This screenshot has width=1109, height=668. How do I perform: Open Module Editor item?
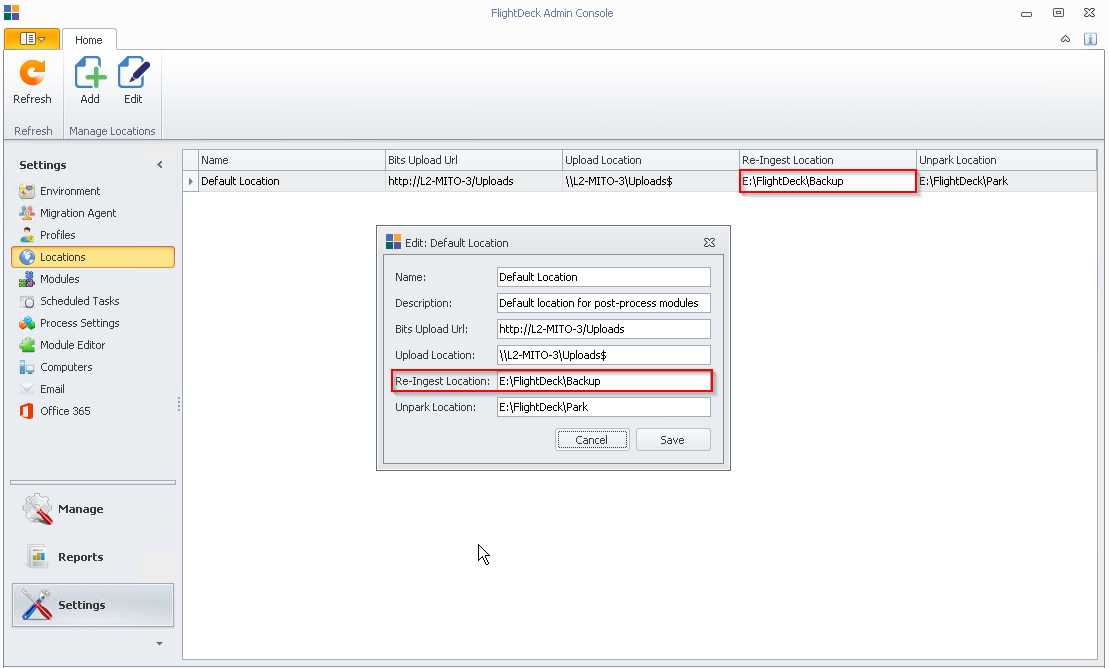tap(72, 345)
